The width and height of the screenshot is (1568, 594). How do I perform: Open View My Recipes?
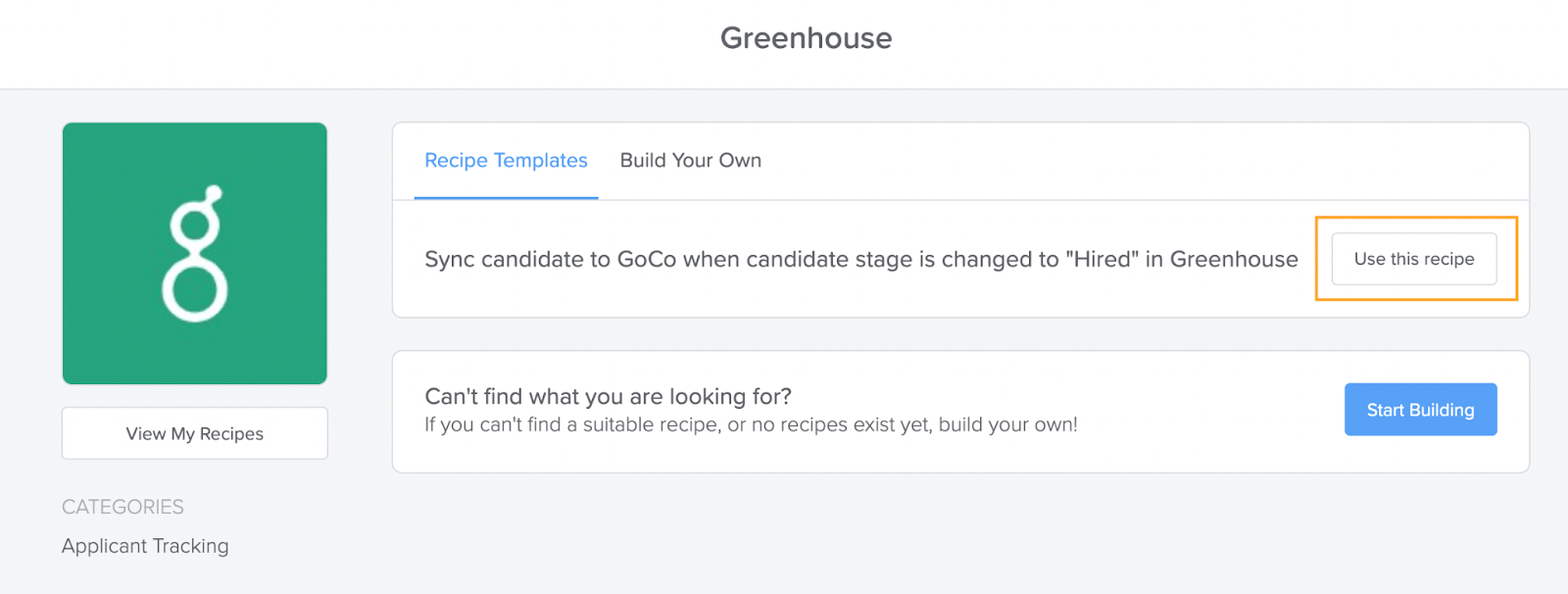[x=194, y=433]
